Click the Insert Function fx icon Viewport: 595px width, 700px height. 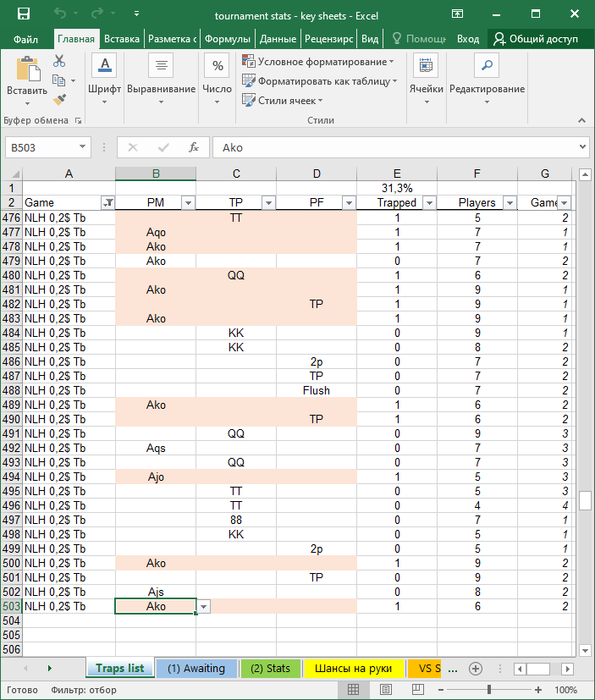193,147
